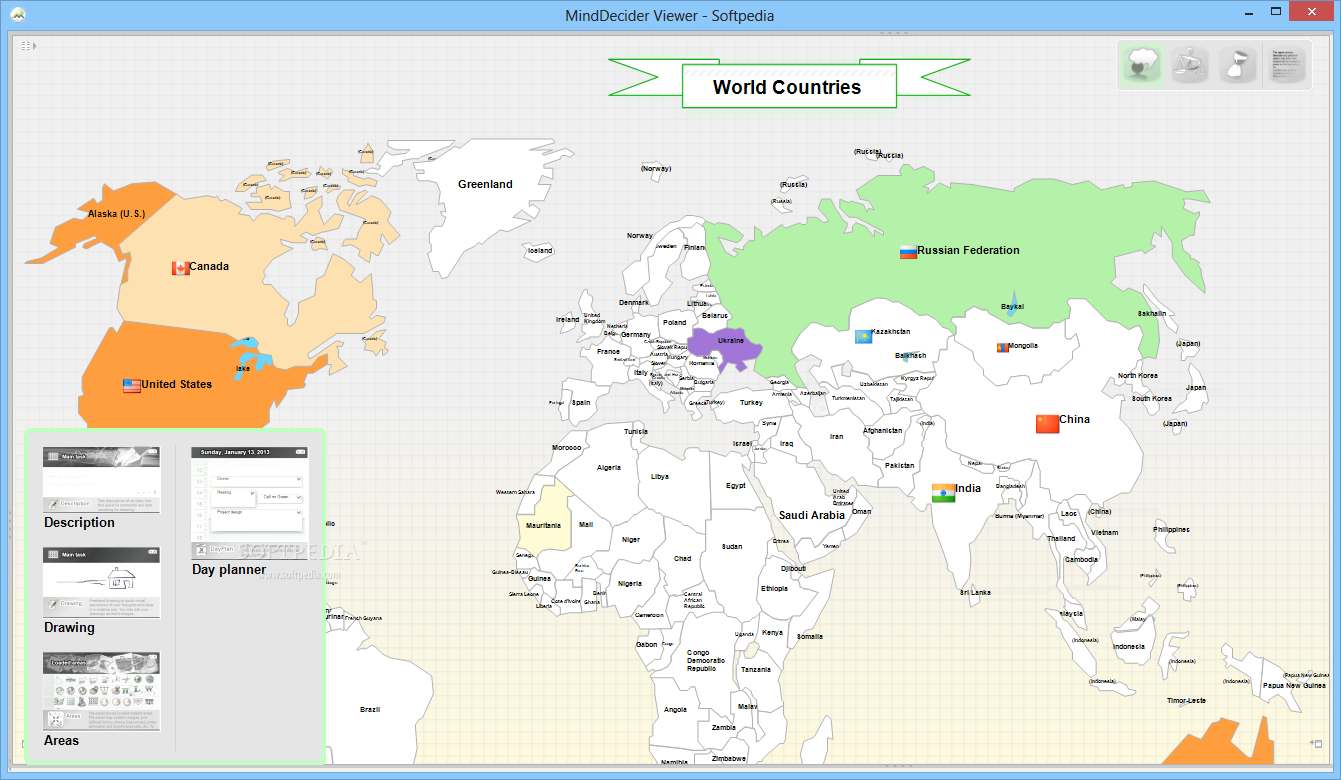Screen dimensions: 1341x780
Task: Click the China flag icon
Action: [x=1047, y=423]
